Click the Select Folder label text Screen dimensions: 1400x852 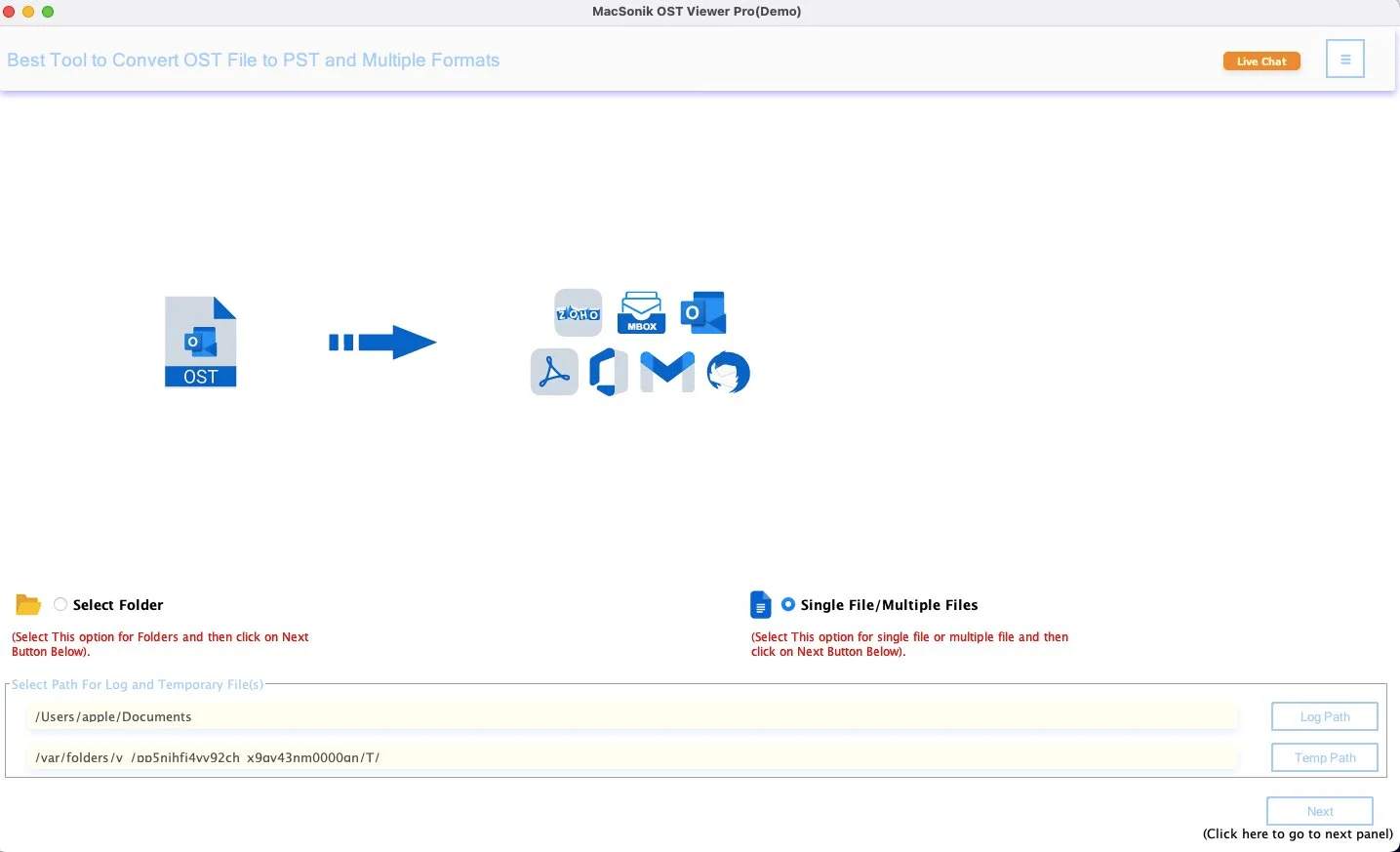point(118,605)
